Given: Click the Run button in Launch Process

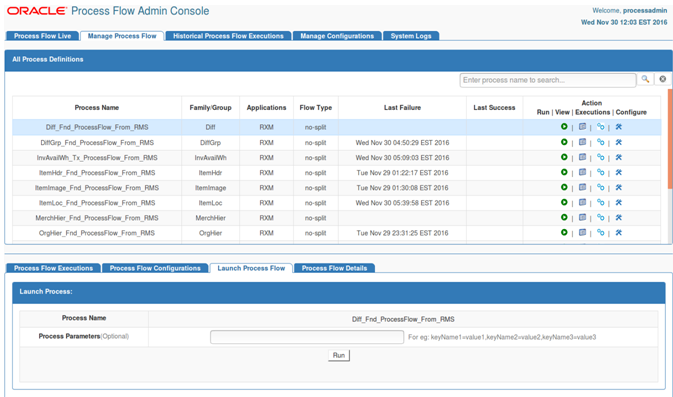Looking at the screenshot, I should click(339, 355).
